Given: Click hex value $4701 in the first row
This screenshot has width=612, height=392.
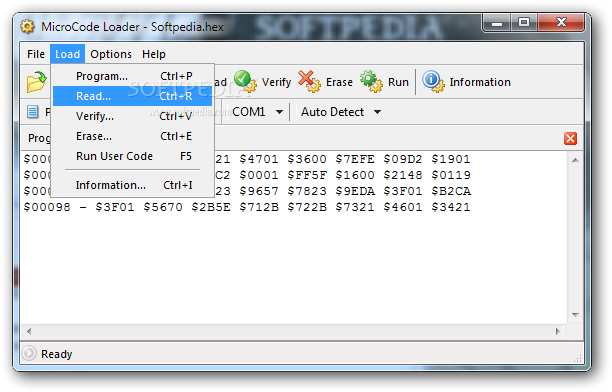Looking at the screenshot, I should click(x=259, y=159).
